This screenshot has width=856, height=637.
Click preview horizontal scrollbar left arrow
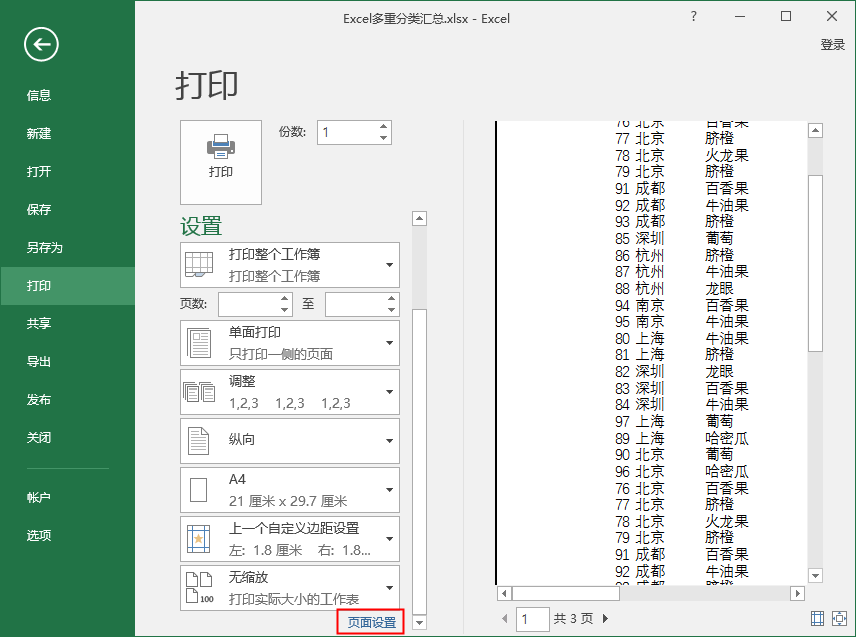(x=504, y=593)
